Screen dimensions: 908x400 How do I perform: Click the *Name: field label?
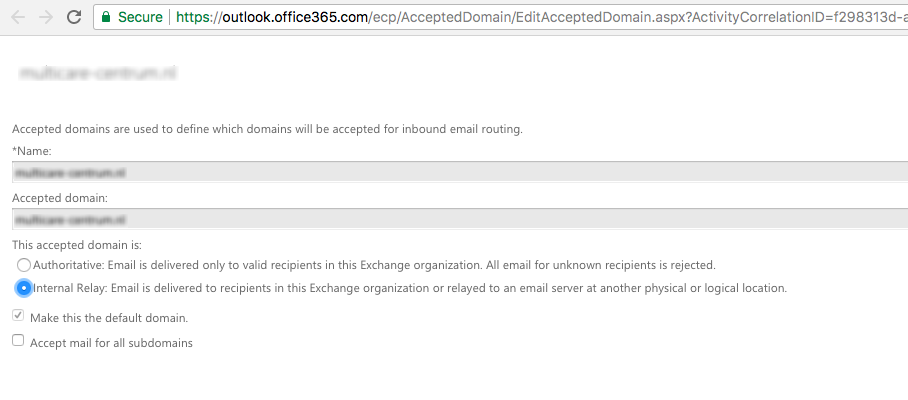pyautogui.click(x=32, y=151)
